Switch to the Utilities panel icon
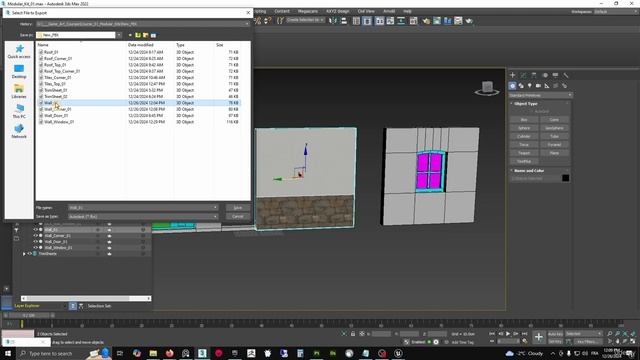The height and width of the screenshot is (360, 640). coord(566,75)
